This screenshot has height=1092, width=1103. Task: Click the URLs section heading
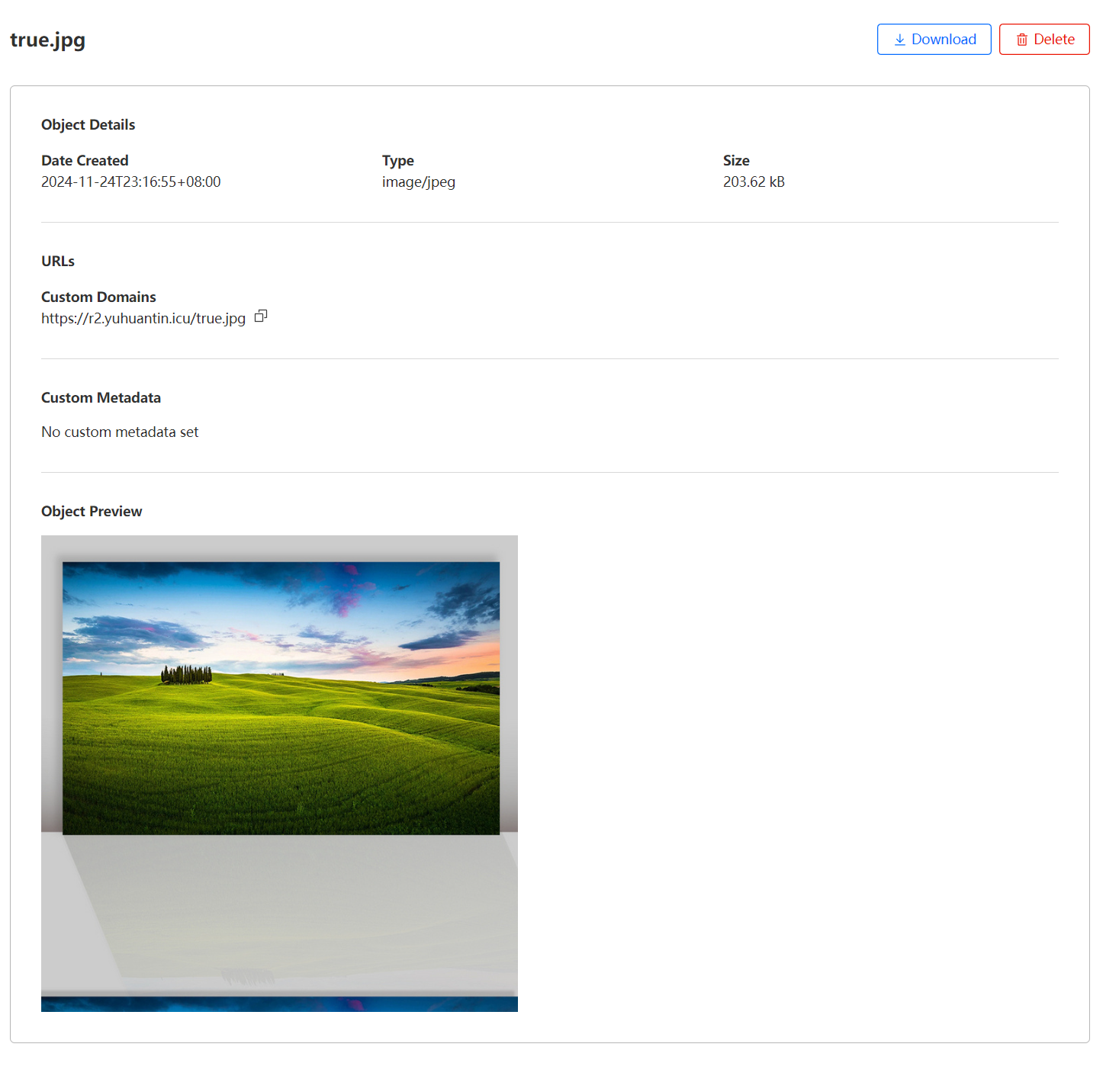58,261
